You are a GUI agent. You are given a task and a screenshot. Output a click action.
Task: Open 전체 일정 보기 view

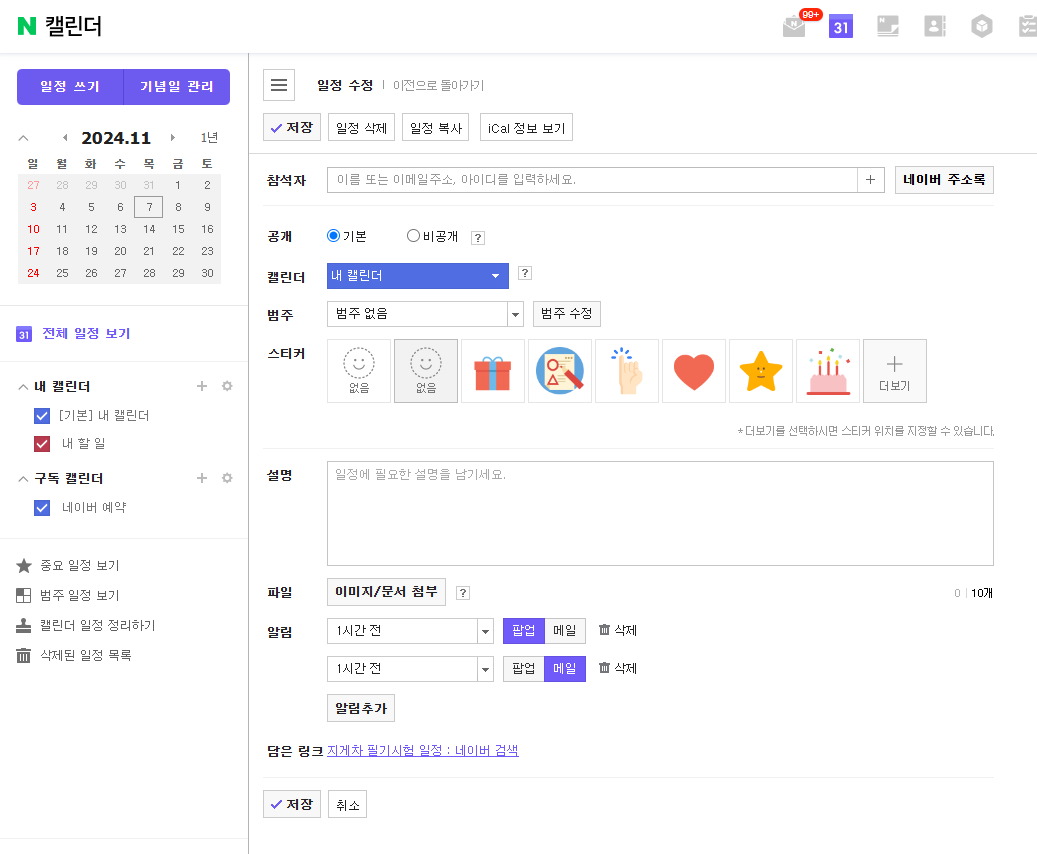[x=88, y=332]
